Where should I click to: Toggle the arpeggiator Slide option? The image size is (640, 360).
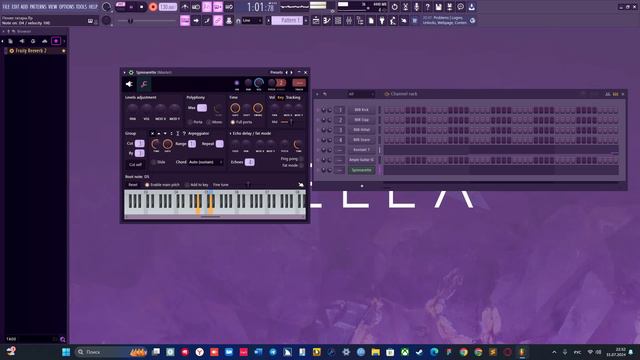158,162
